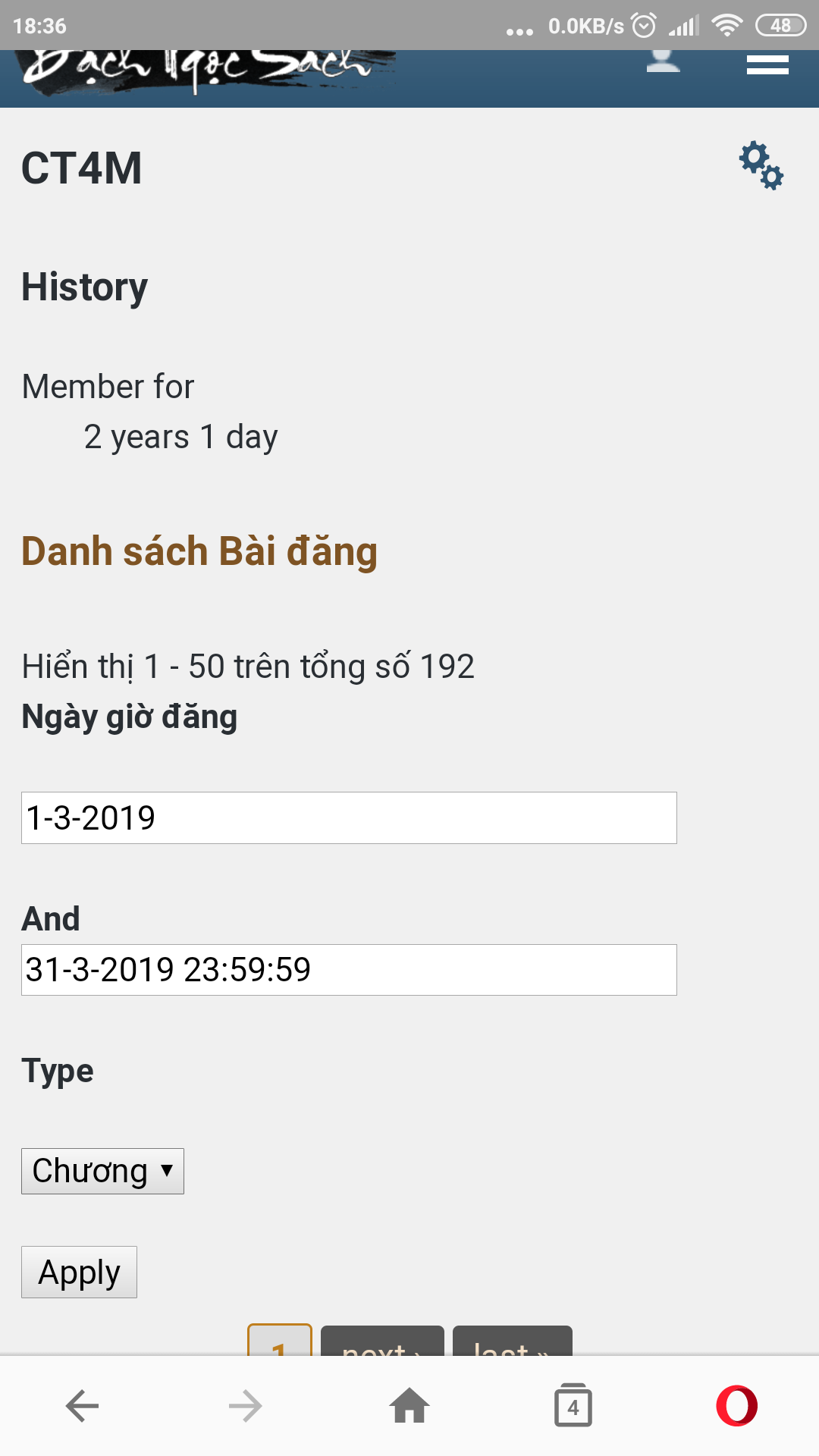Go to the next page of posts
This screenshot has height=1456, width=819.
[x=384, y=1350]
